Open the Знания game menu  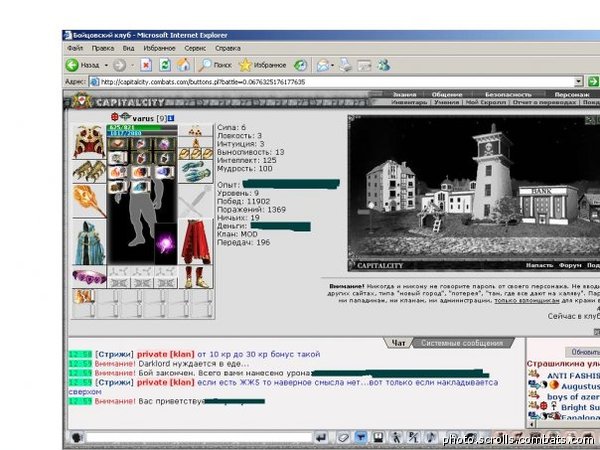tap(404, 95)
